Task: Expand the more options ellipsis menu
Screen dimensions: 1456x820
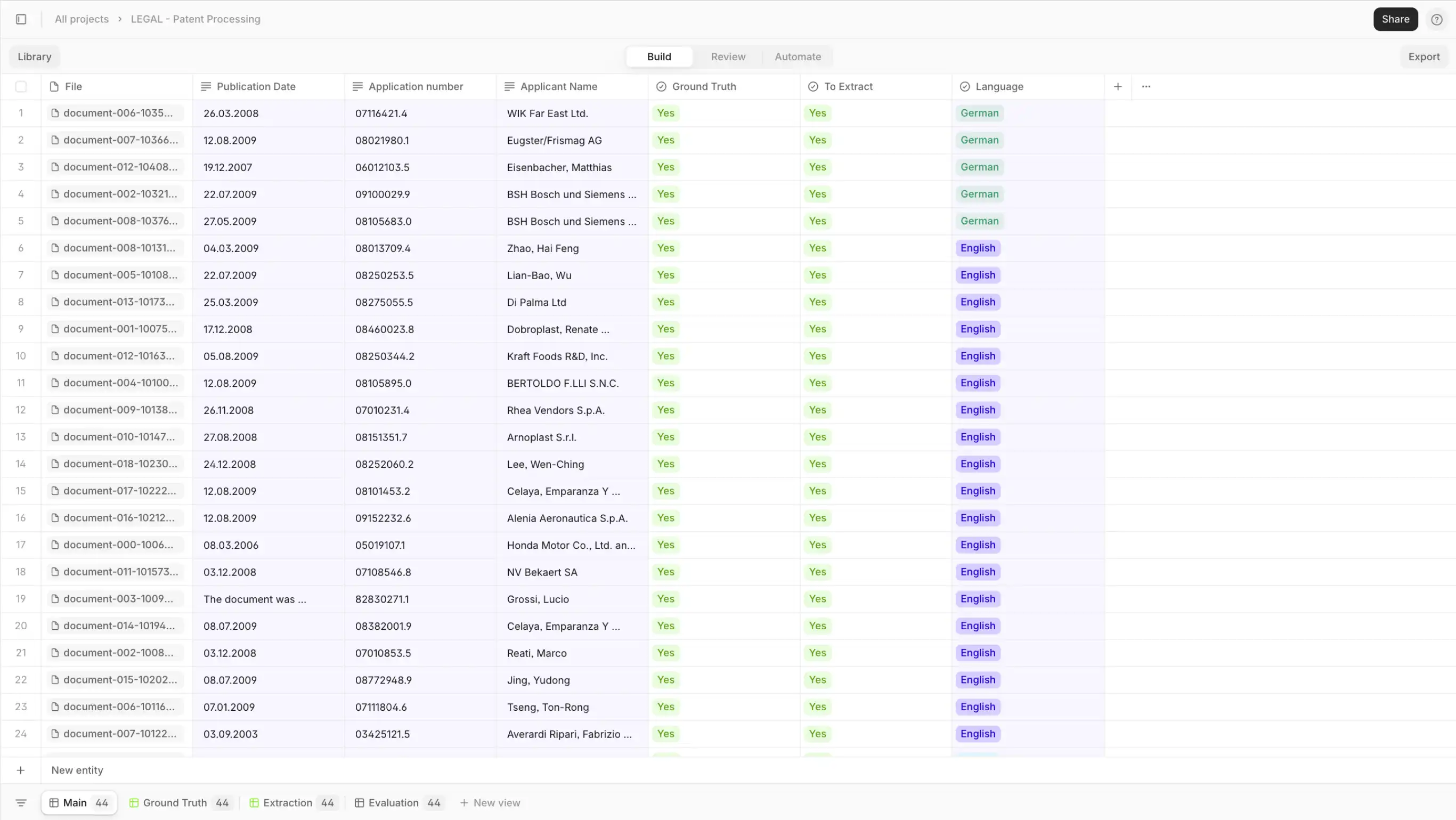Action: pos(1147,87)
